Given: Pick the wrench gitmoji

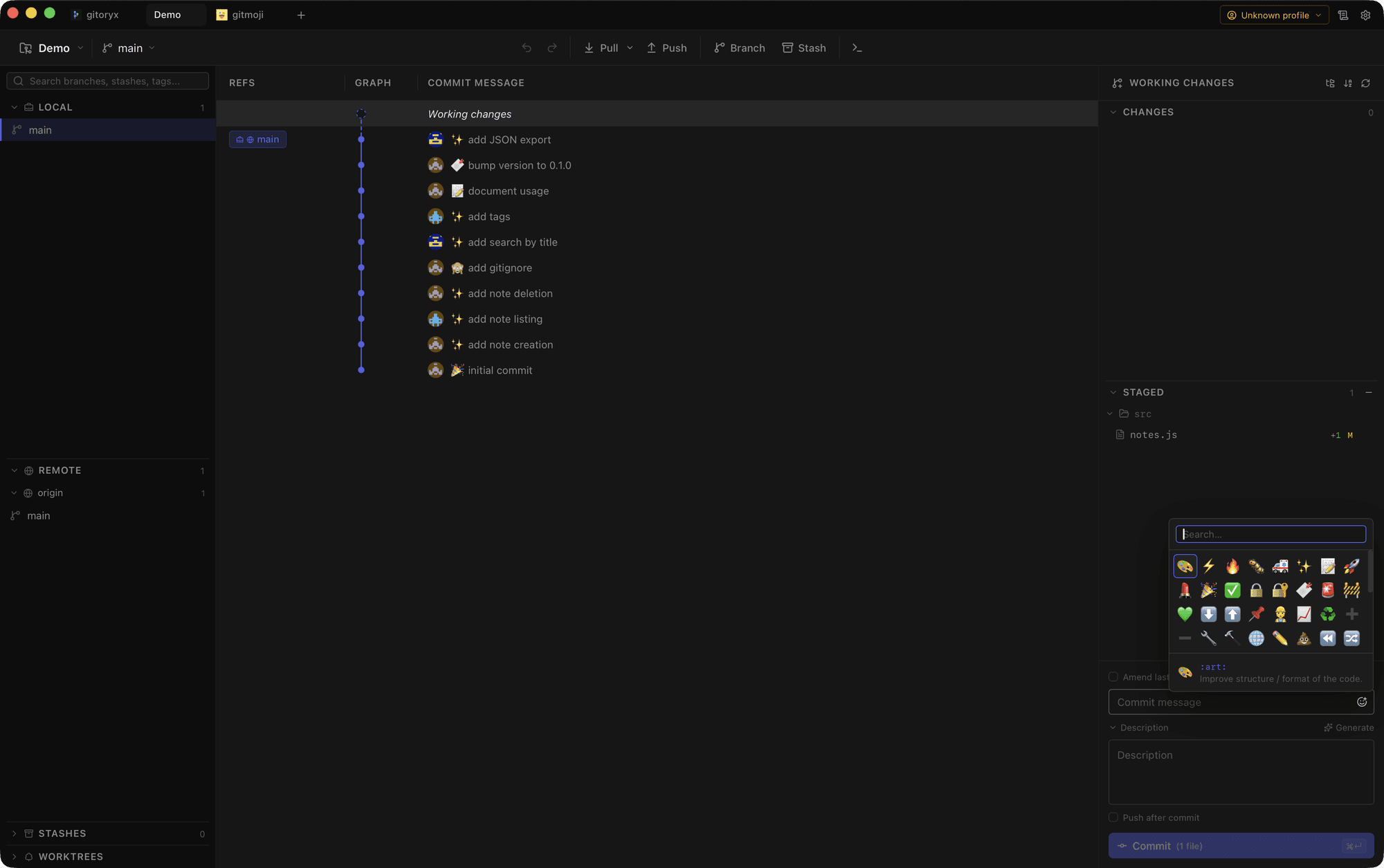Looking at the screenshot, I should tap(1209, 638).
